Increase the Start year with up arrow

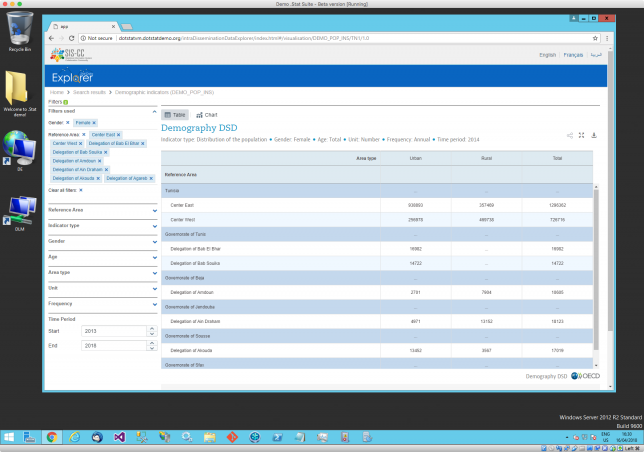tap(152, 328)
